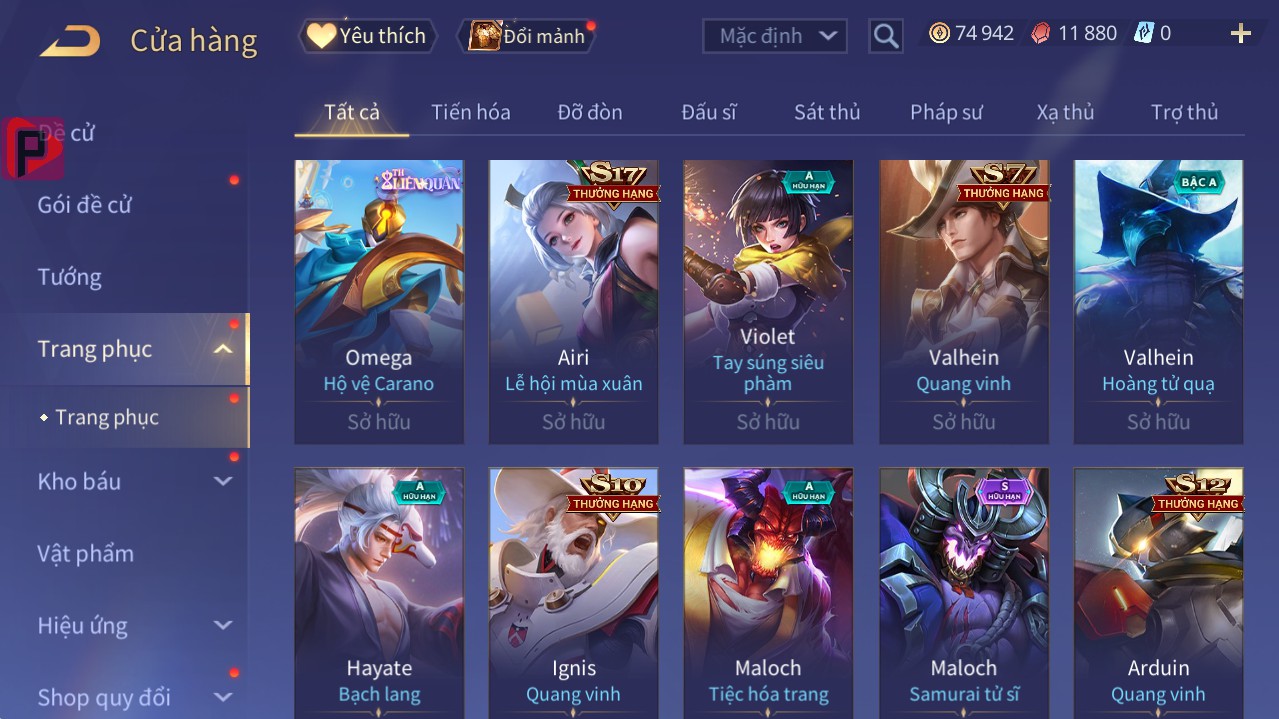Image resolution: width=1279 pixels, height=719 pixels.
Task: Open the search magnifier icon
Action: click(x=886, y=37)
